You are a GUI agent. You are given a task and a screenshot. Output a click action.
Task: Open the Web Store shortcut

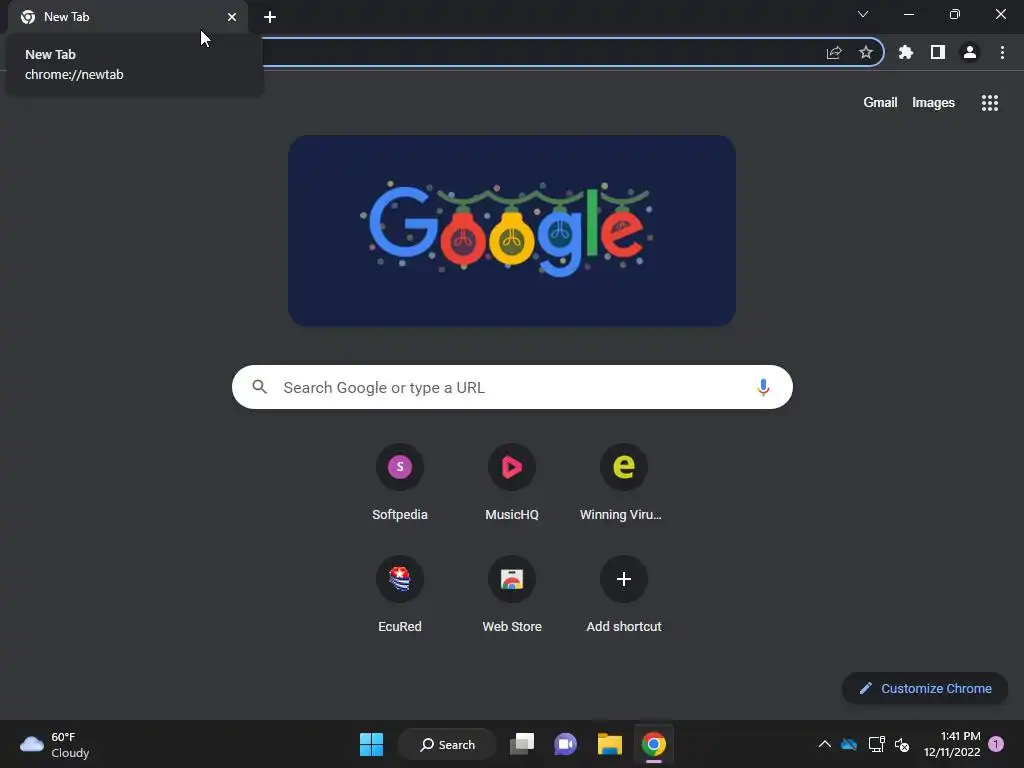[512, 594]
